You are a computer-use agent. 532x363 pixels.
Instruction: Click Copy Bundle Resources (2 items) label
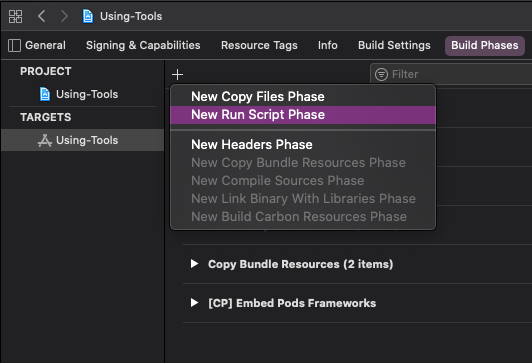(301, 264)
